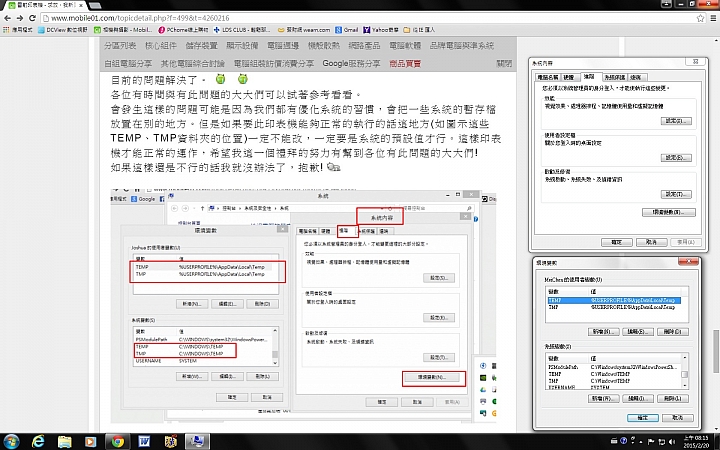Image resolution: width=720 pixels, height=450 pixels.
Task: Click 編輯 under the system variables list
Action: 638,399
